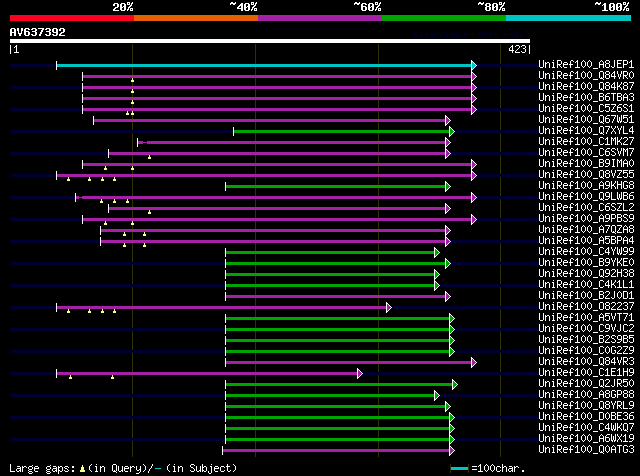Click the arrowhead ending the A9KHG8 alignment
Image resolution: width=640 pixels, height=476 pixels.
point(448,187)
